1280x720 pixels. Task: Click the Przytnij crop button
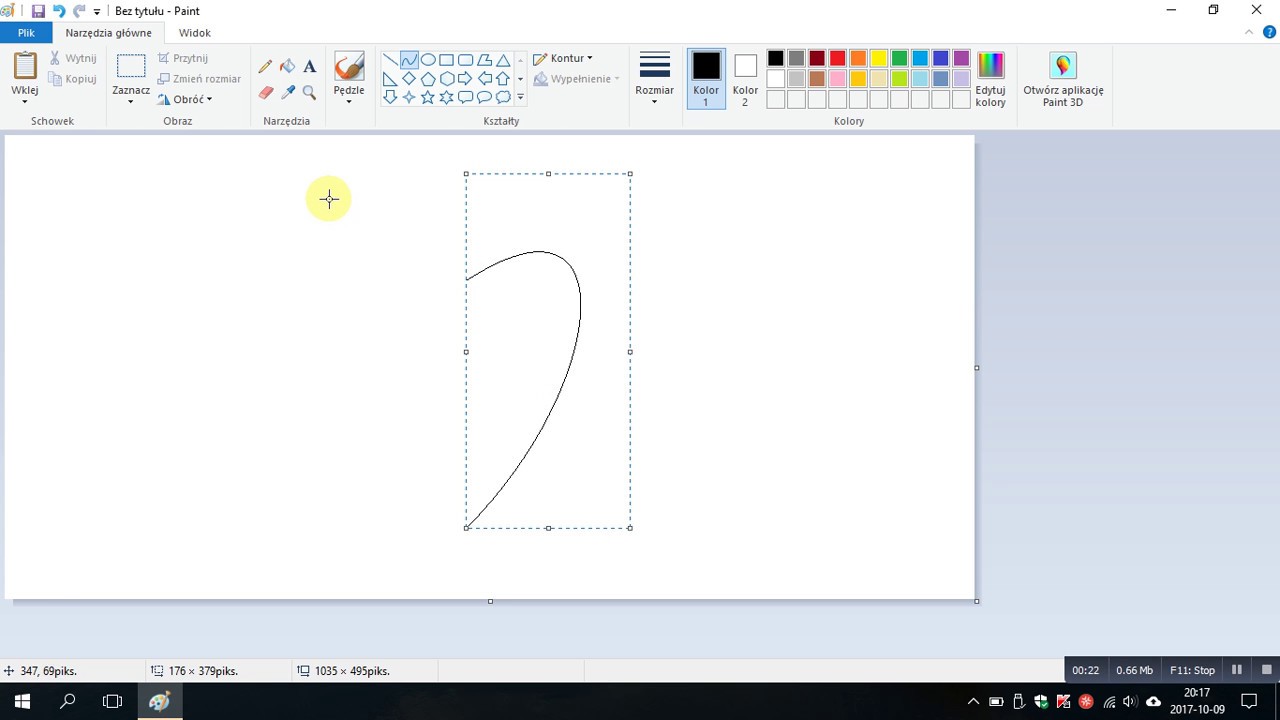click(183, 58)
